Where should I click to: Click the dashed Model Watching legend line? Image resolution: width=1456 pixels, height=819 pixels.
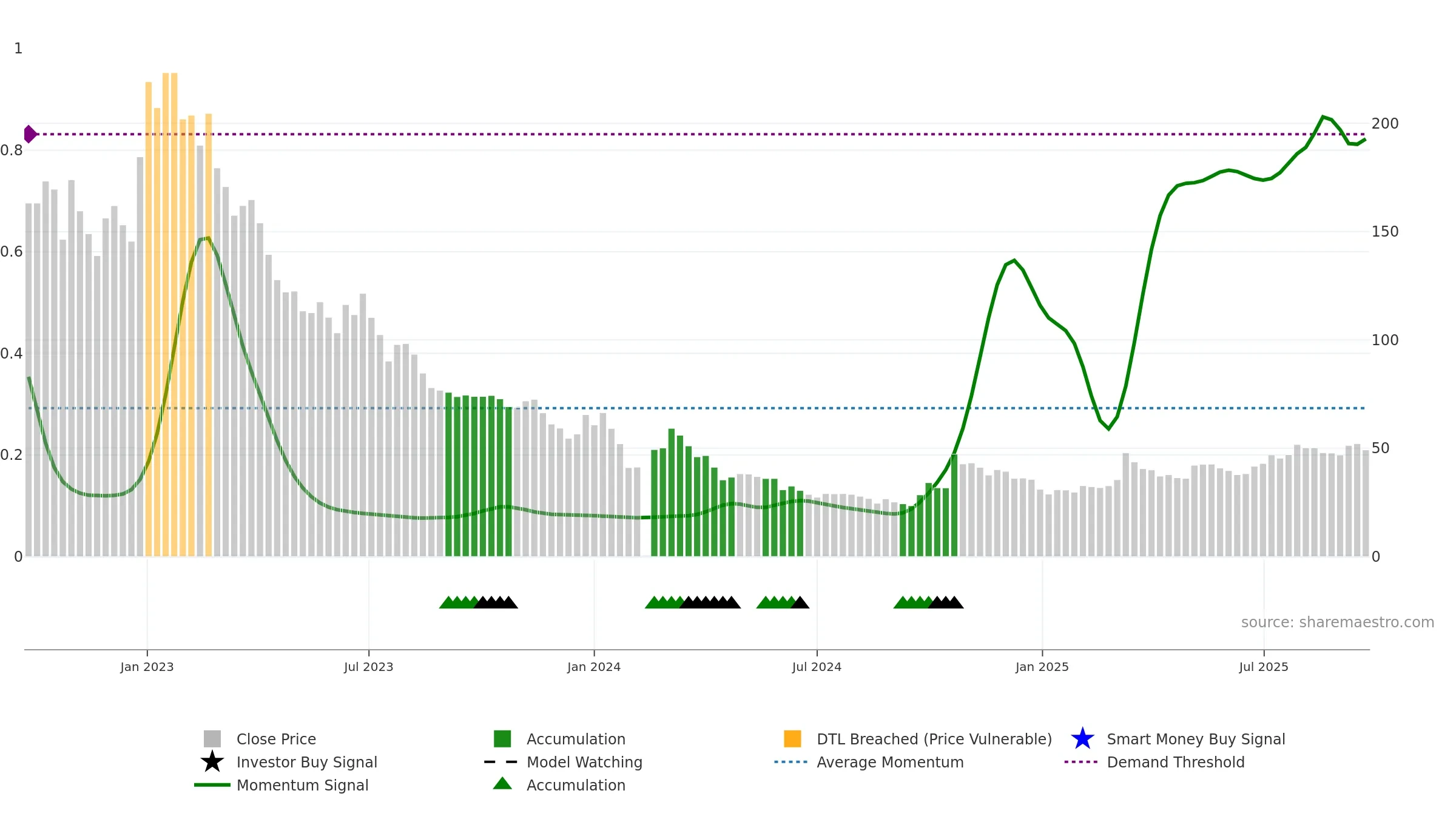click(501, 762)
